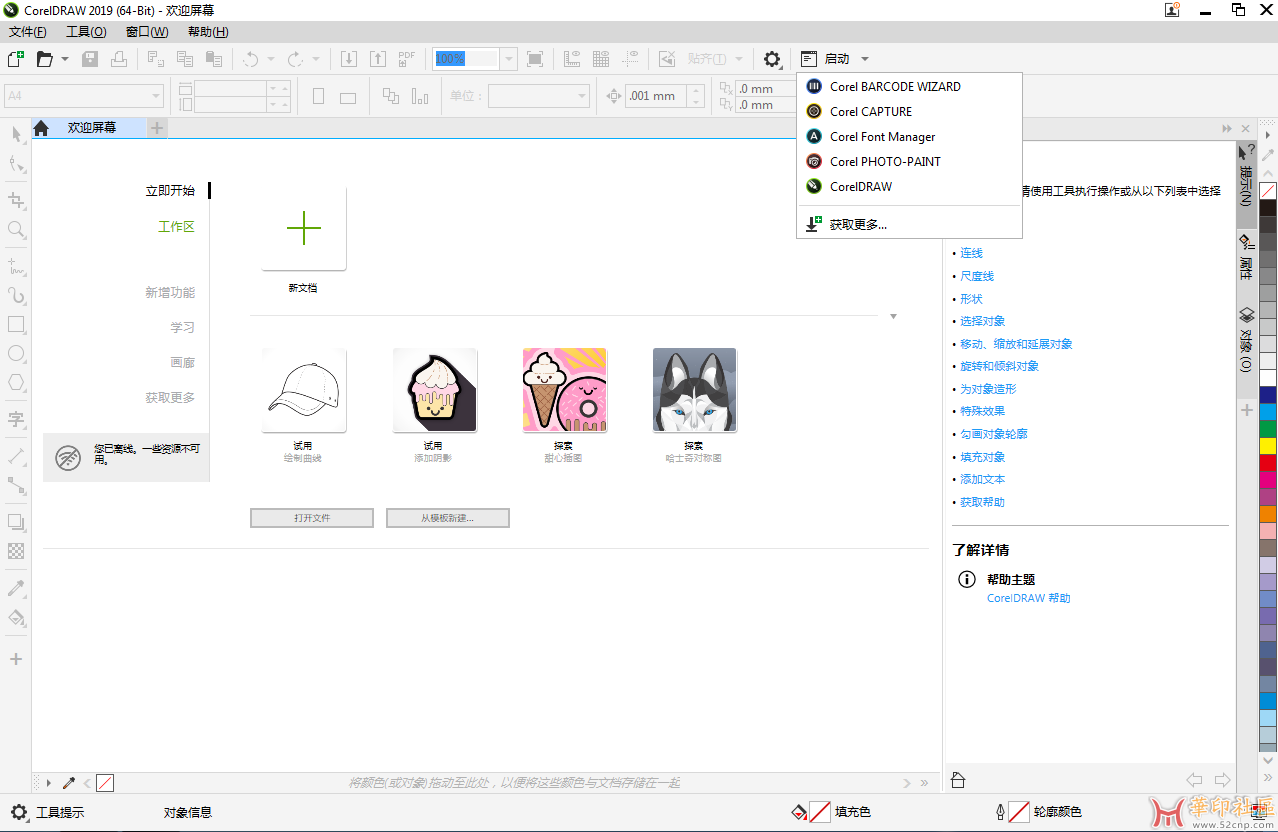The image size is (1278, 832).
Task: Open the 文件 menu
Action: tap(27, 32)
